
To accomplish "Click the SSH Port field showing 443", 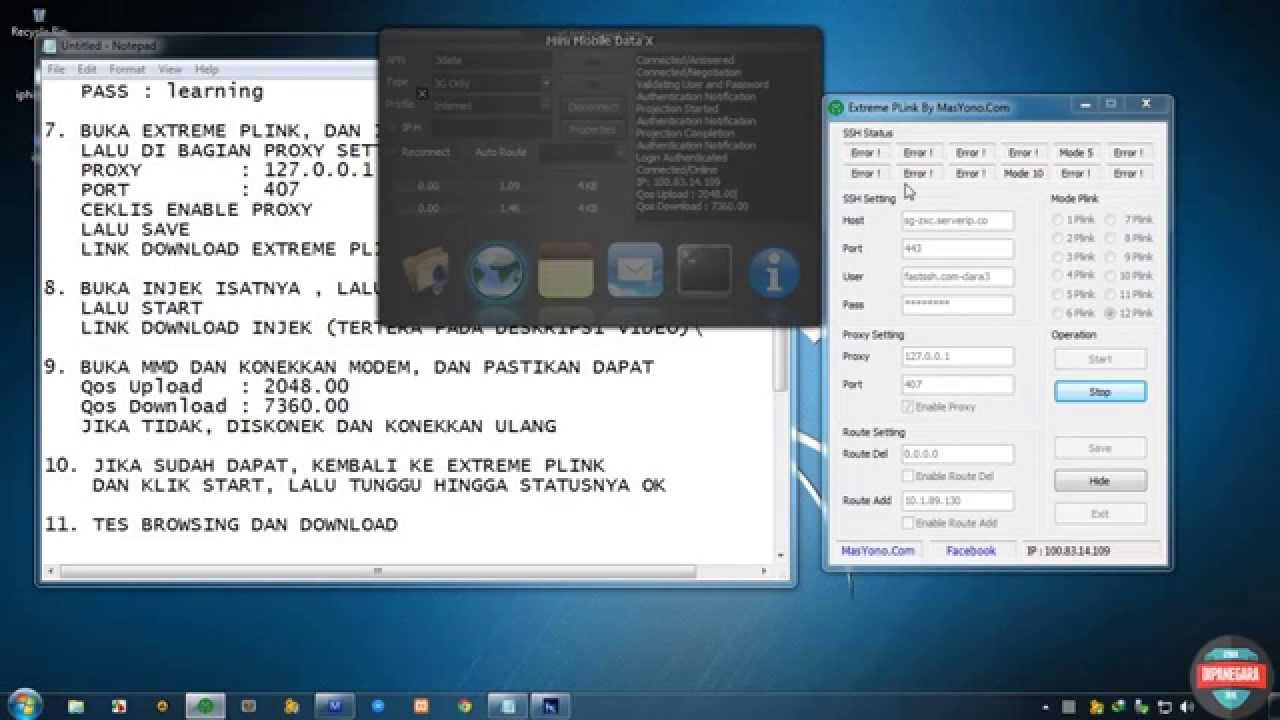I will pyautogui.click(x=957, y=248).
